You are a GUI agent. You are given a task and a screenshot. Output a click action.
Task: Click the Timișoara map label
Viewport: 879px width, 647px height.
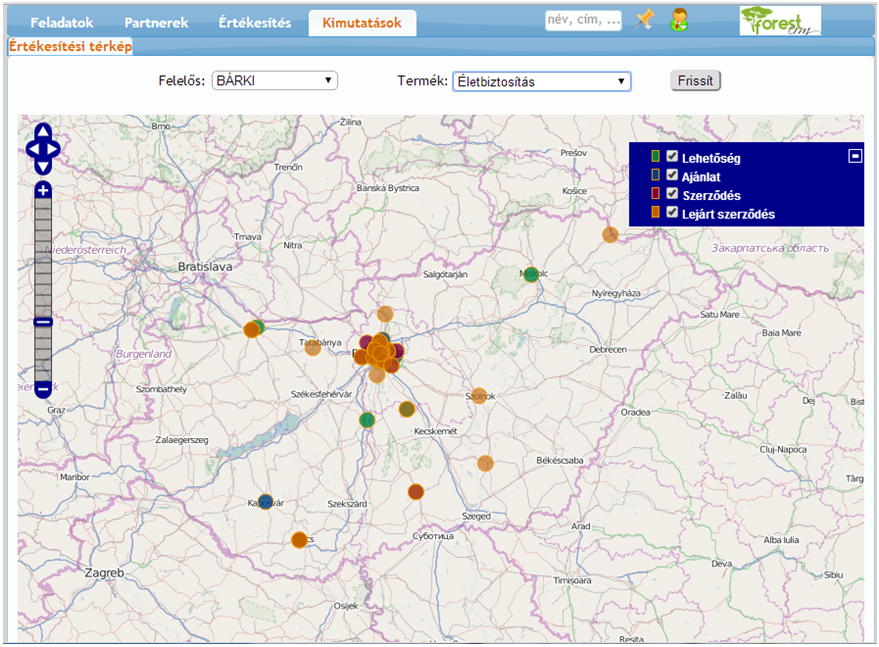click(572, 580)
